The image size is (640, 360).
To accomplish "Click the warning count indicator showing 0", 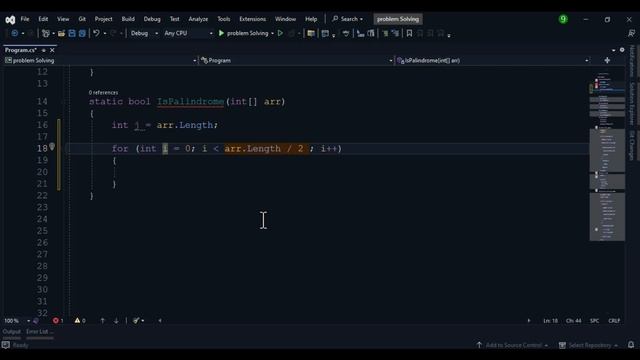I will 80,320.
